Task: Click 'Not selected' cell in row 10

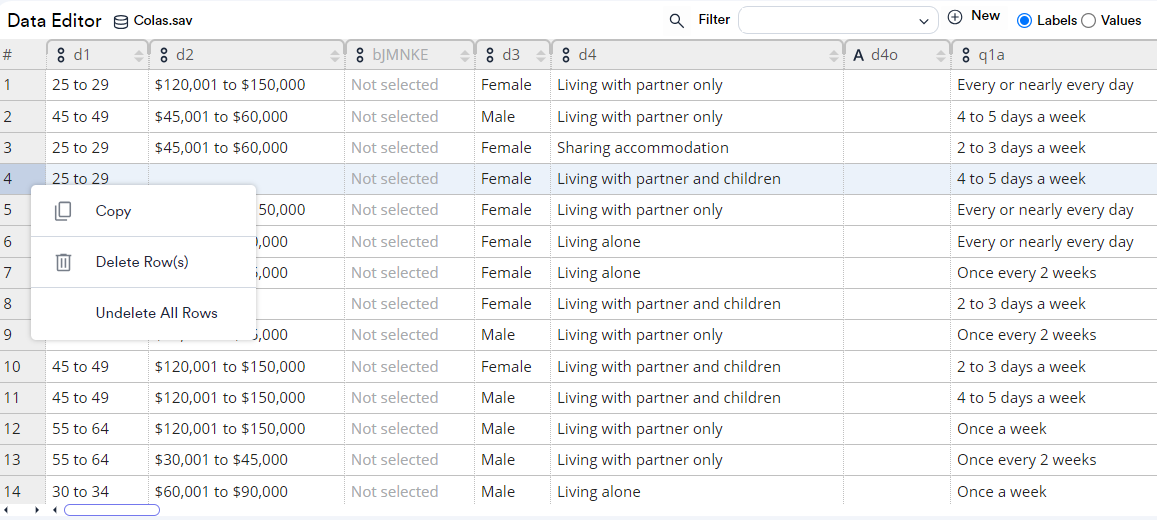Action: point(410,367)
